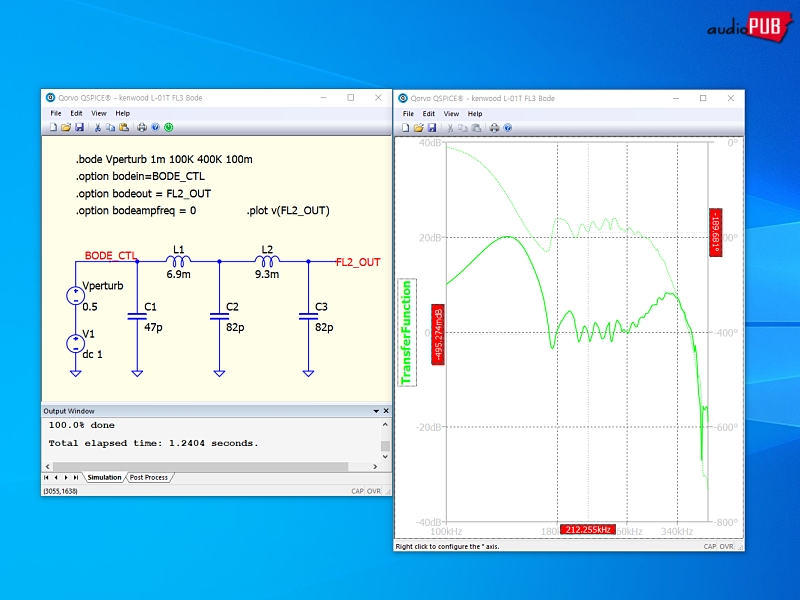Screen dimensions: 800x600
Task: Print the schematic with the printer icon
Action: (x=142, y=127)
